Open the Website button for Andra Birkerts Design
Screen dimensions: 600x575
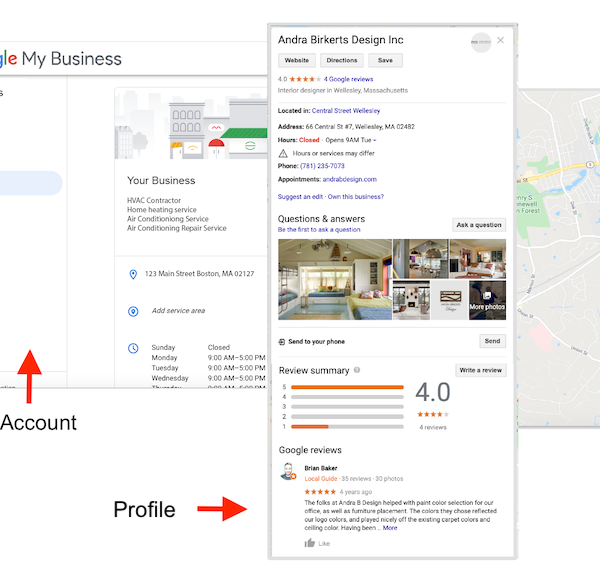pos(296,61)
